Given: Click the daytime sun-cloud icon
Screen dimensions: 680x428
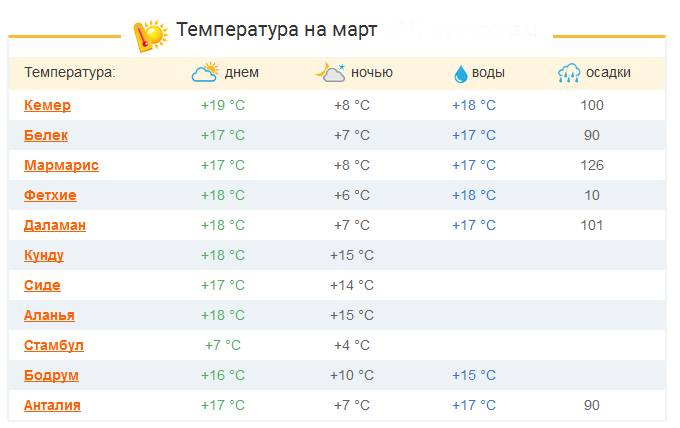Looking at the screenshot, I should tap(205, 72).
